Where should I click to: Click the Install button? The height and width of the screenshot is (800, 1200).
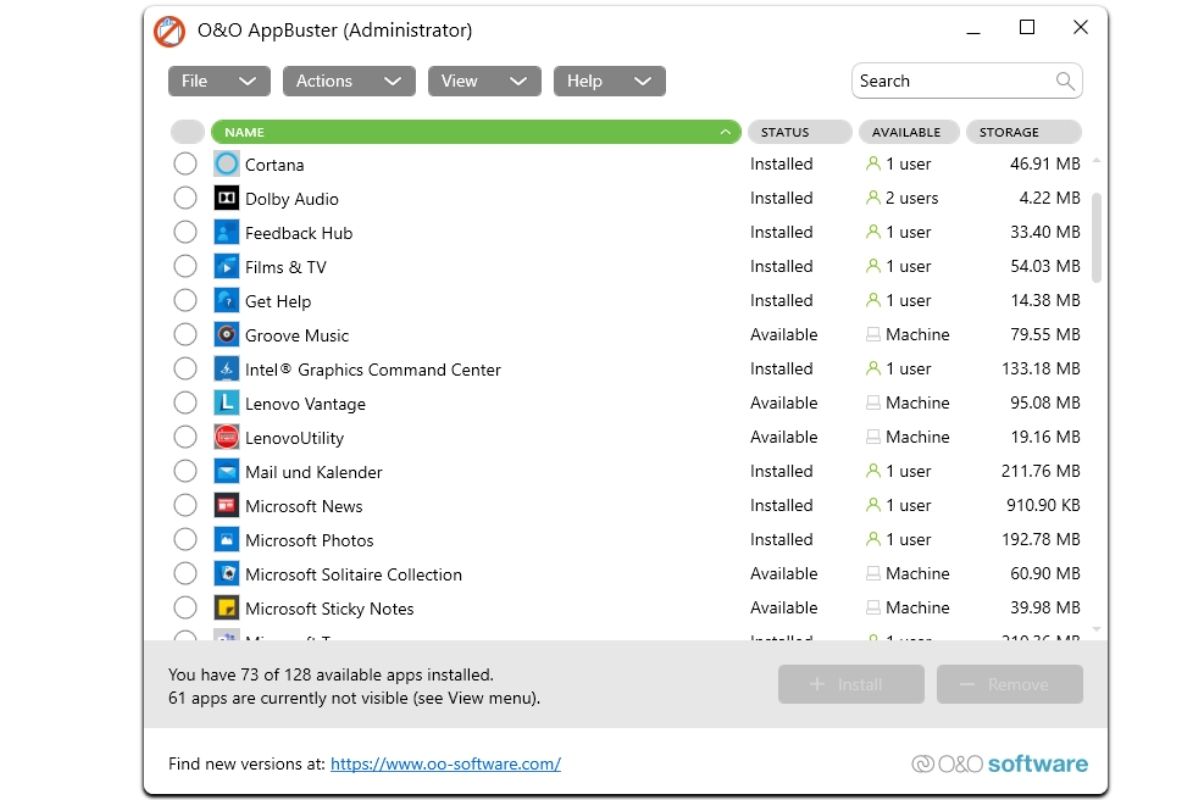point(851,684)
